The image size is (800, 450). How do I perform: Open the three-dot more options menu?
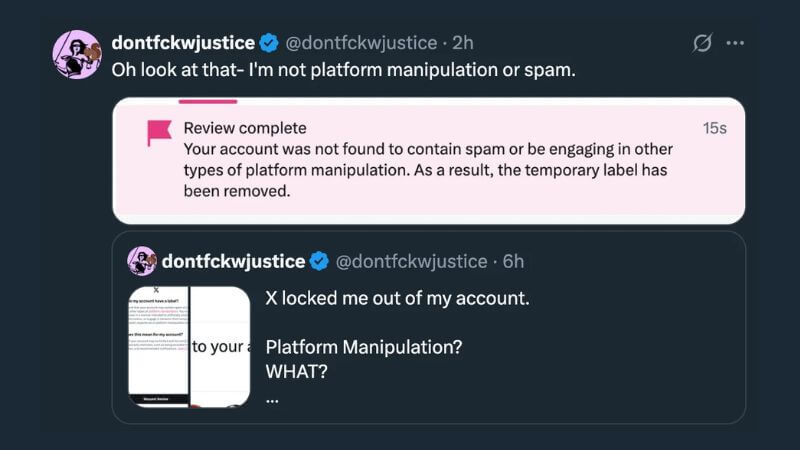coord(735,43)
